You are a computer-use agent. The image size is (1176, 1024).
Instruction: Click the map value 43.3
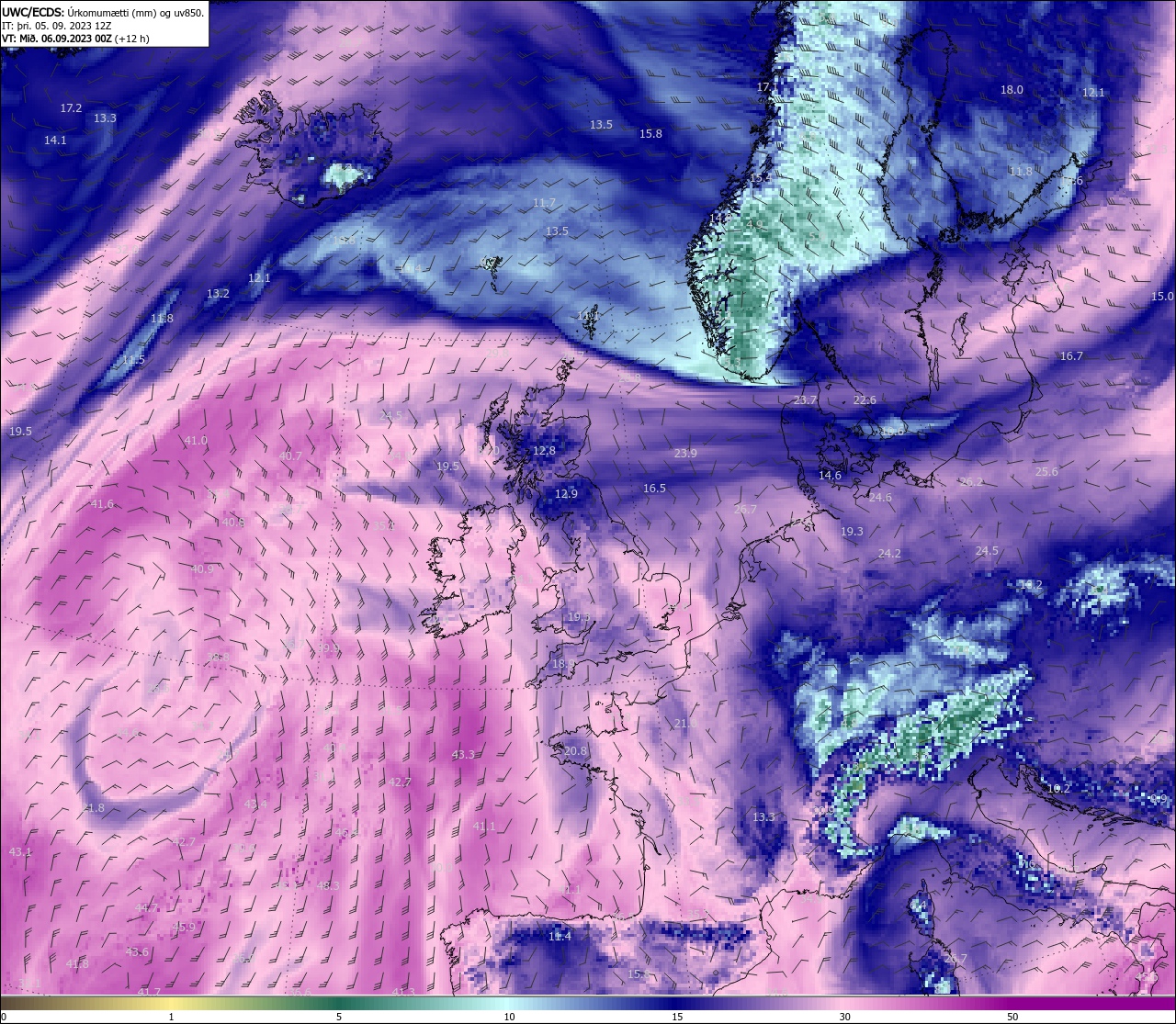[463, 755]
